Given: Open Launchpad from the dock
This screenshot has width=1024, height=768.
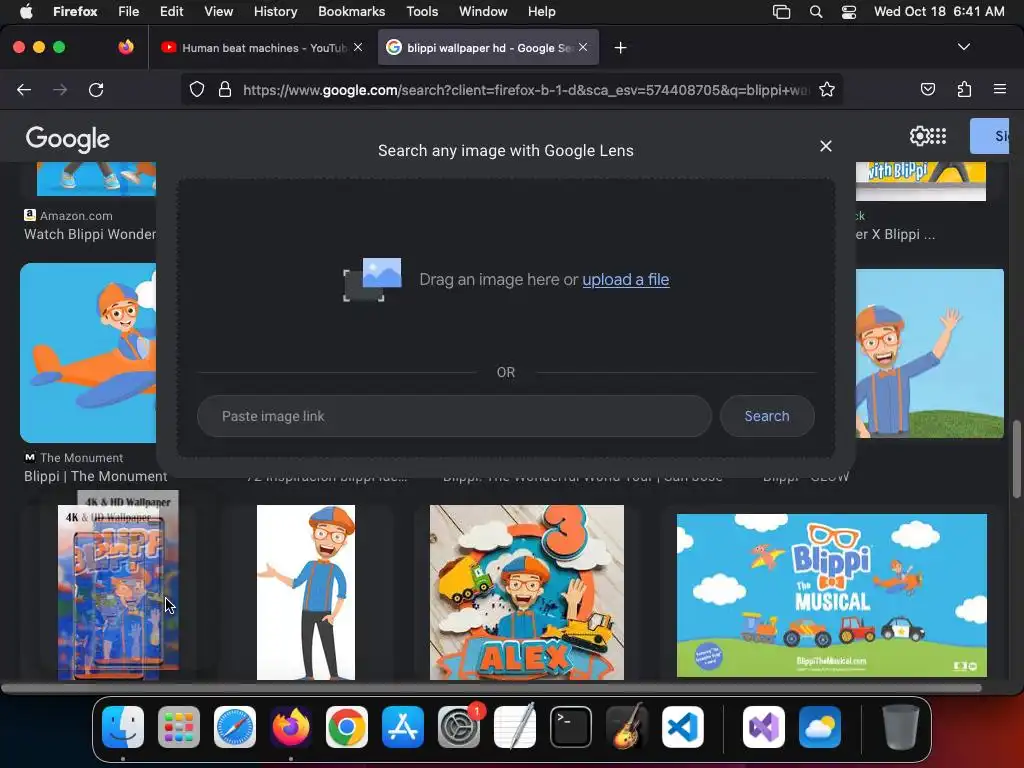Looking at the screenshot, I should pyautogui.click(x=179, y=727).
